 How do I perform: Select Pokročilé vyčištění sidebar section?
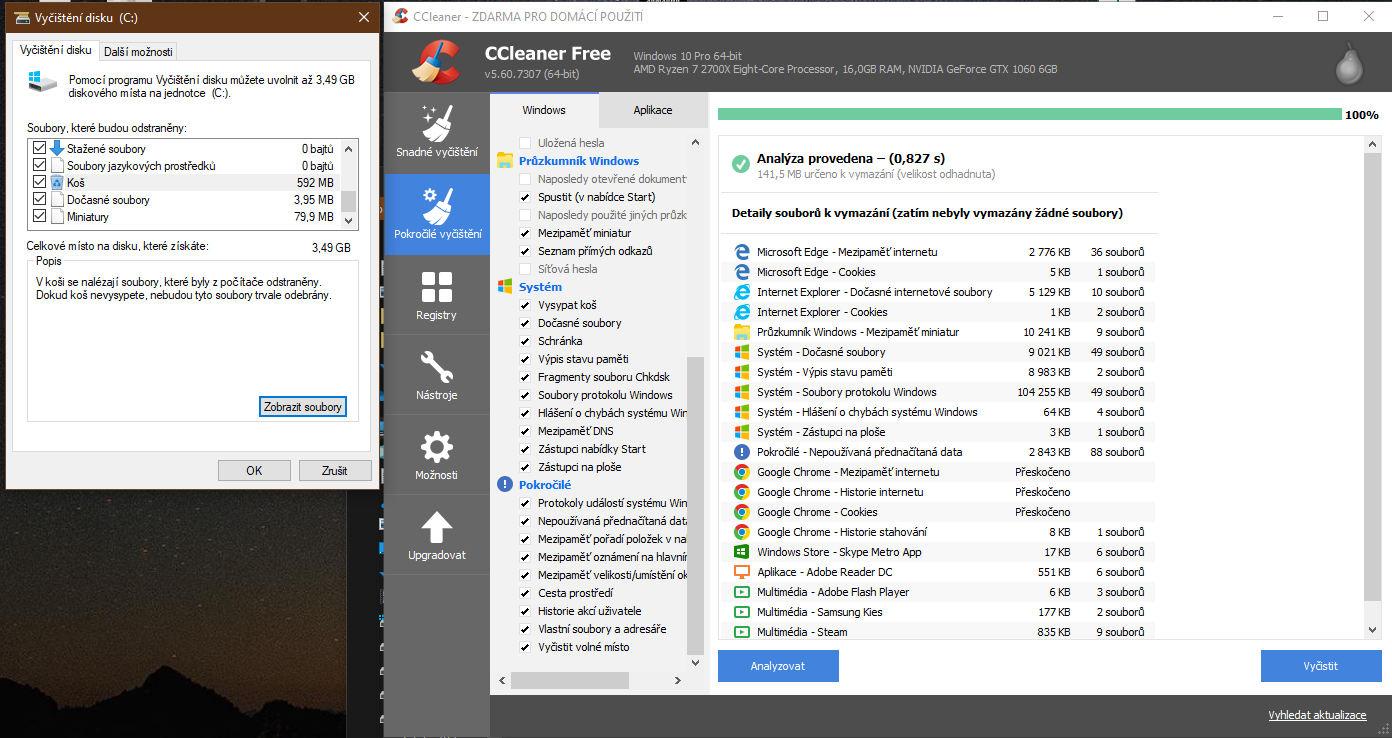click(x=436, y=214)
